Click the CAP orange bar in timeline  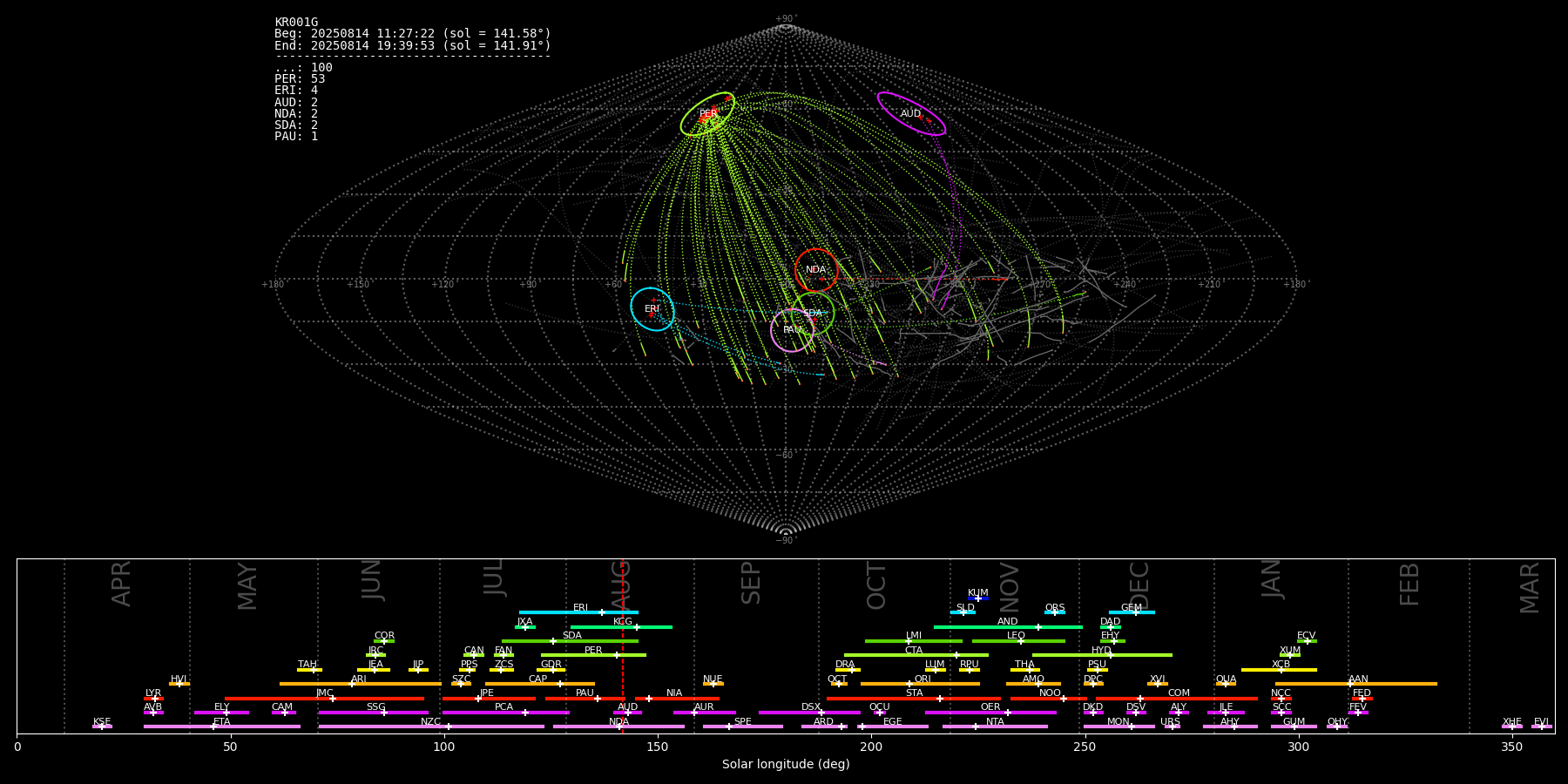point(540,684)
